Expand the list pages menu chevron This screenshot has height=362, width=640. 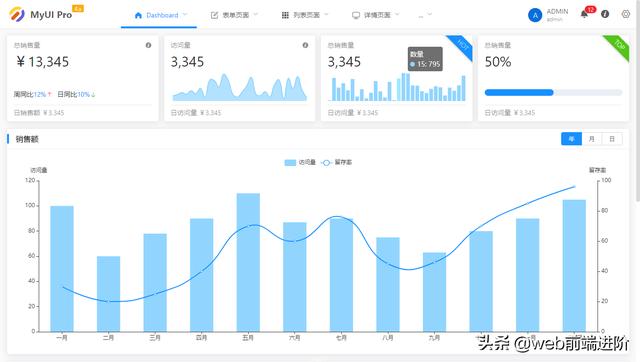pyautogui.click(x=326, y=15)
